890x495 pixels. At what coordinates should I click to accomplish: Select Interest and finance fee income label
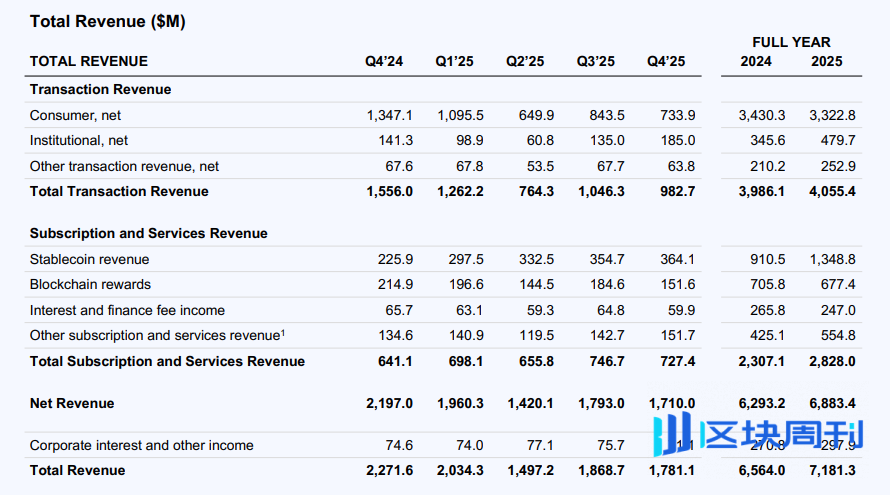pyautogui.click(x=127, y=310)
